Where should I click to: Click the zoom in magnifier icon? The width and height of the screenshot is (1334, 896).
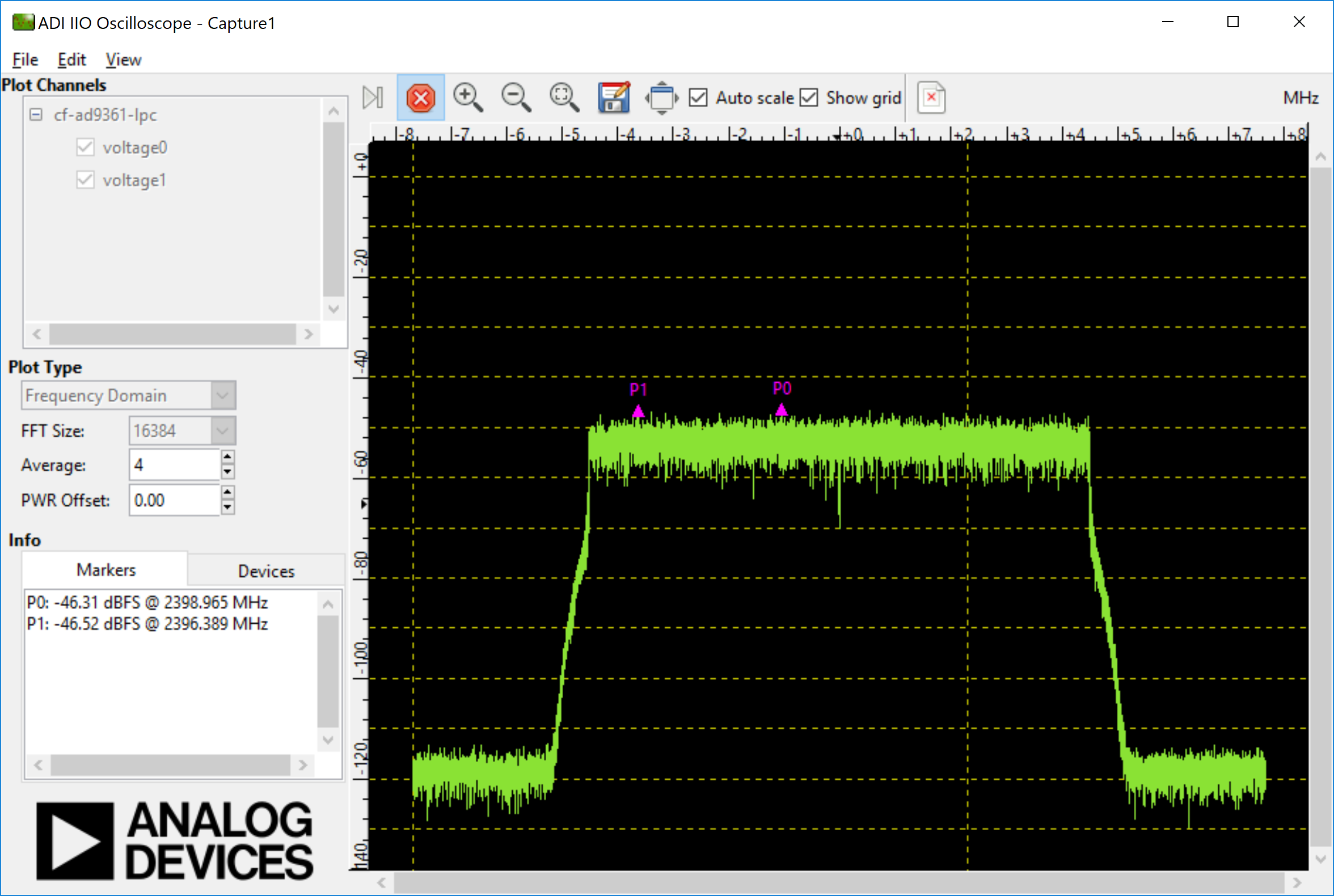coord(467,97)
